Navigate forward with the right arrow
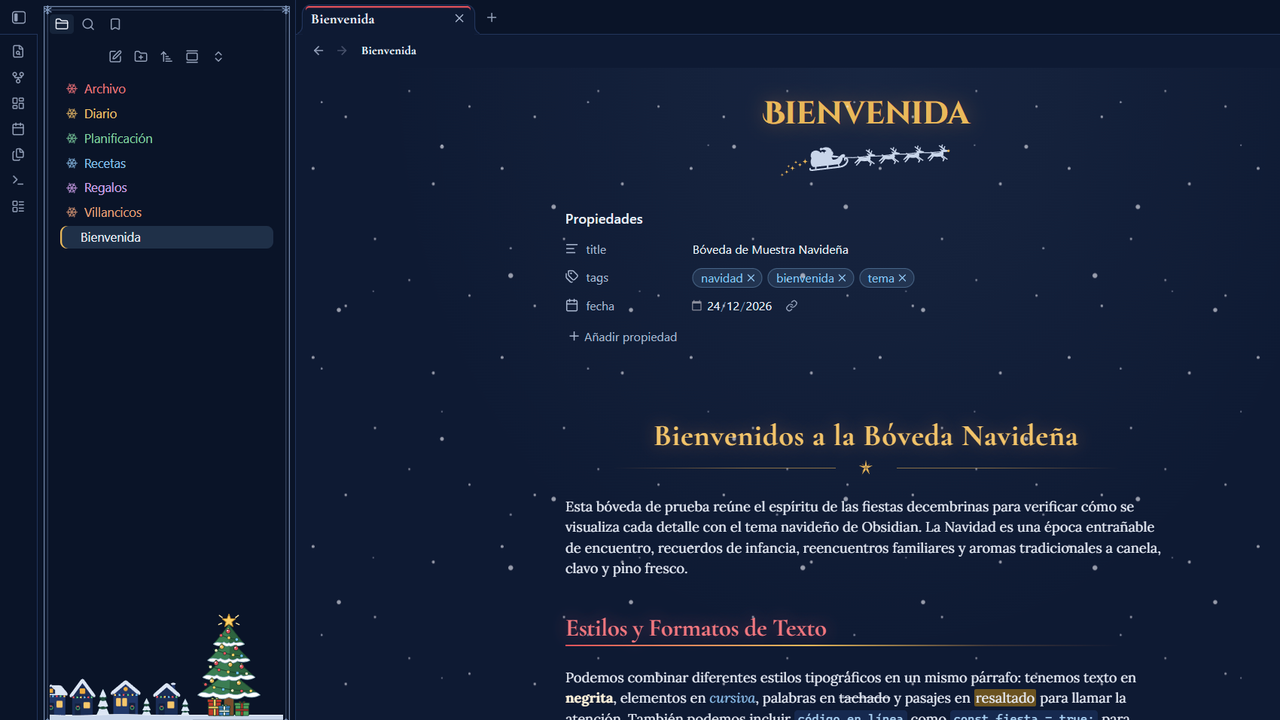1280x720 pixels. 342,50
